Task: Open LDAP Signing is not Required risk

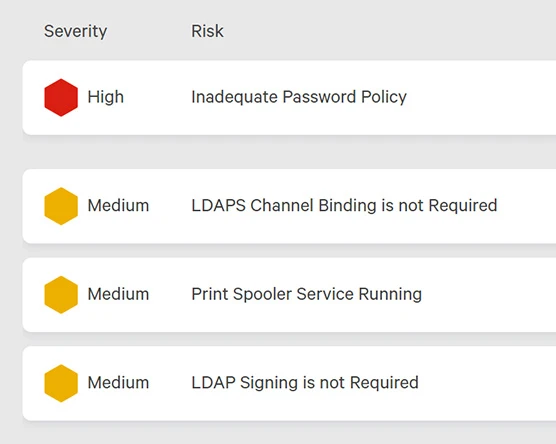Action: tap(305, 383)
